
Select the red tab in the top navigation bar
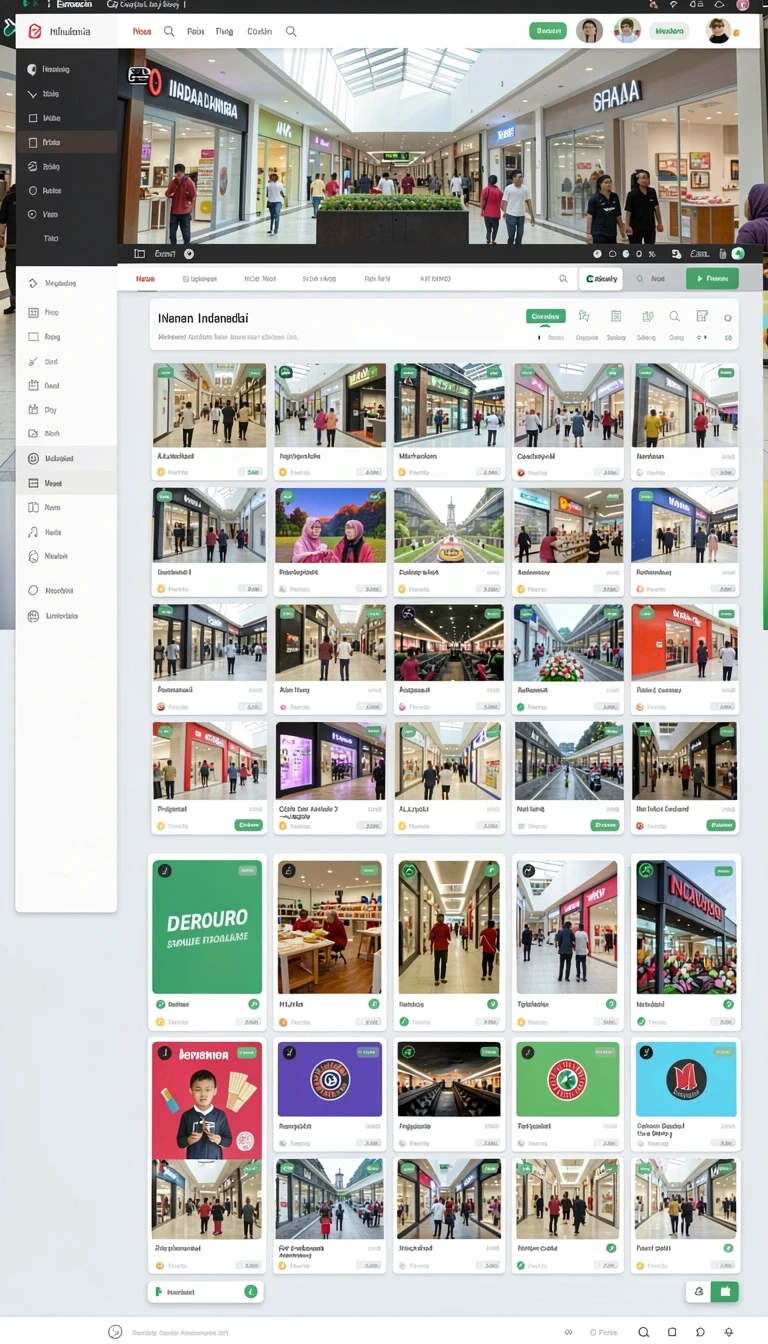tap(142, 32)
